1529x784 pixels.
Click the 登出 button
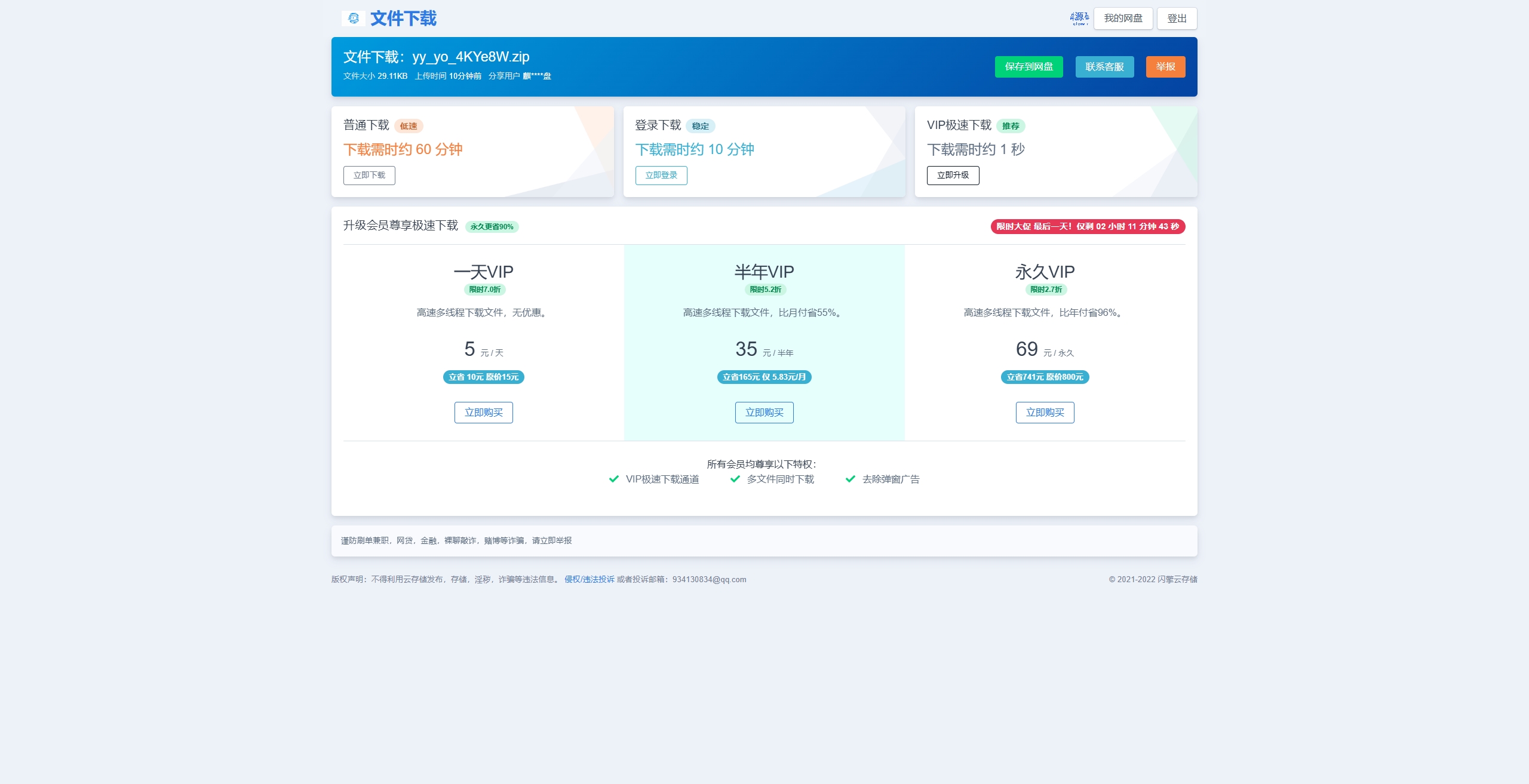click(x=1177, y=19)
